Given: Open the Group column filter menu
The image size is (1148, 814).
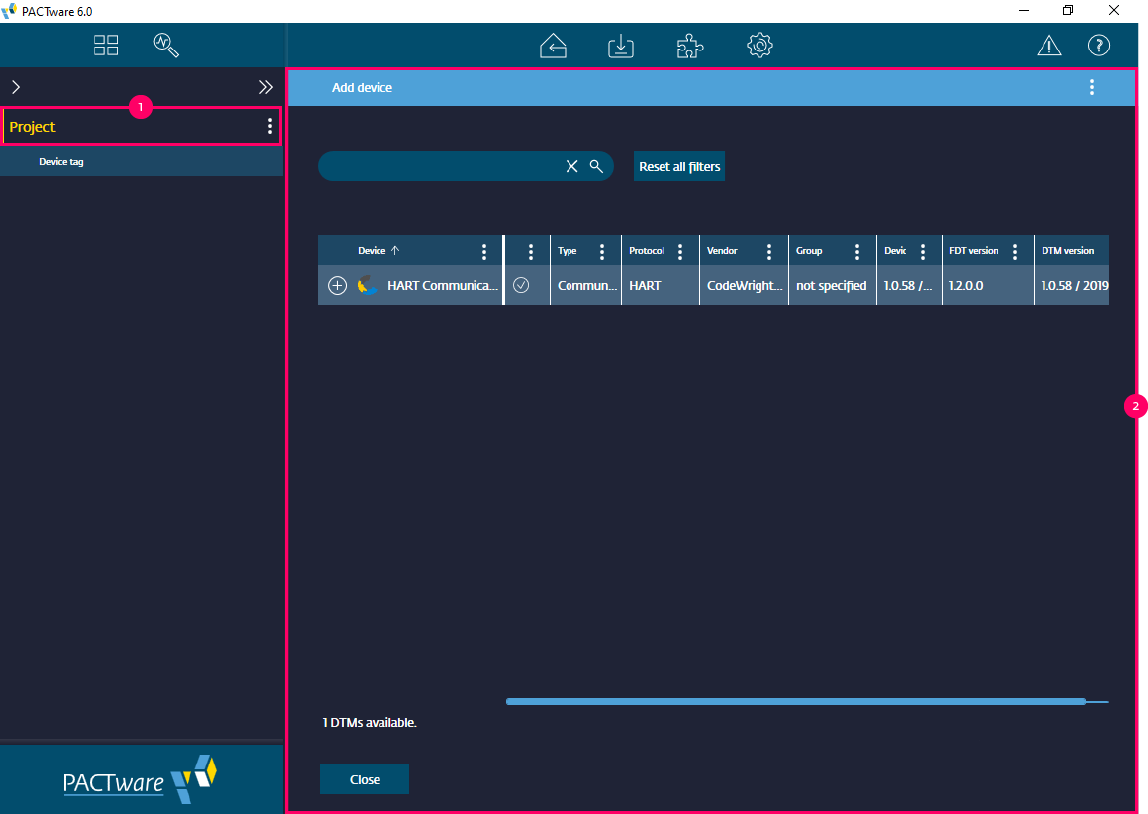Looking at the screenshot, I should pyautogui.click(x=857, y=251).
